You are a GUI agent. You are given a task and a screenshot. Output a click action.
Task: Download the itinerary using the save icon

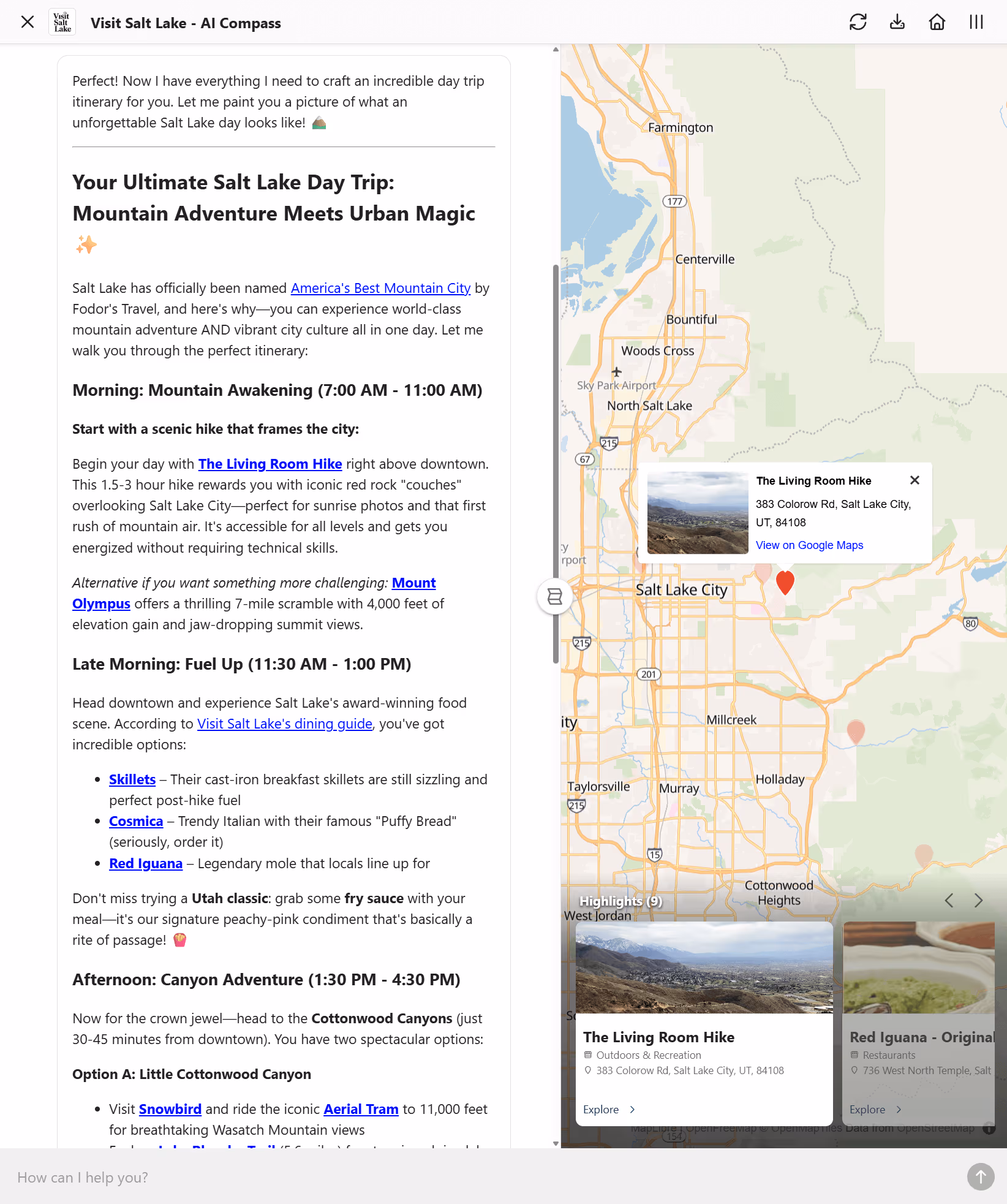(x=897, y=22)
